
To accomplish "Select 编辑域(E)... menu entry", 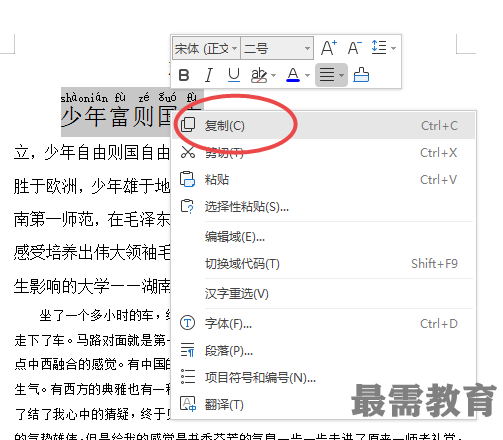I will [324, 237].
